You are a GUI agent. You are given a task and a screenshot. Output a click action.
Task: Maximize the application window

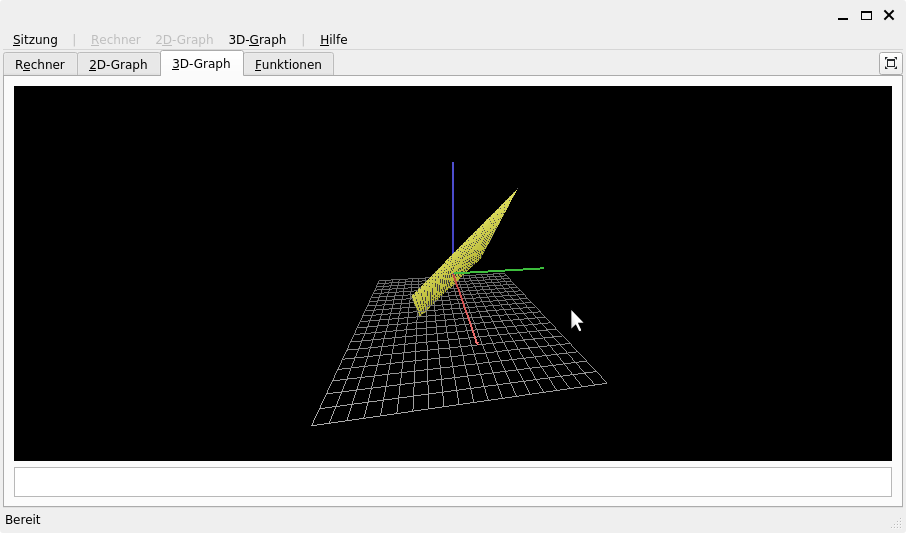(866, 15)
